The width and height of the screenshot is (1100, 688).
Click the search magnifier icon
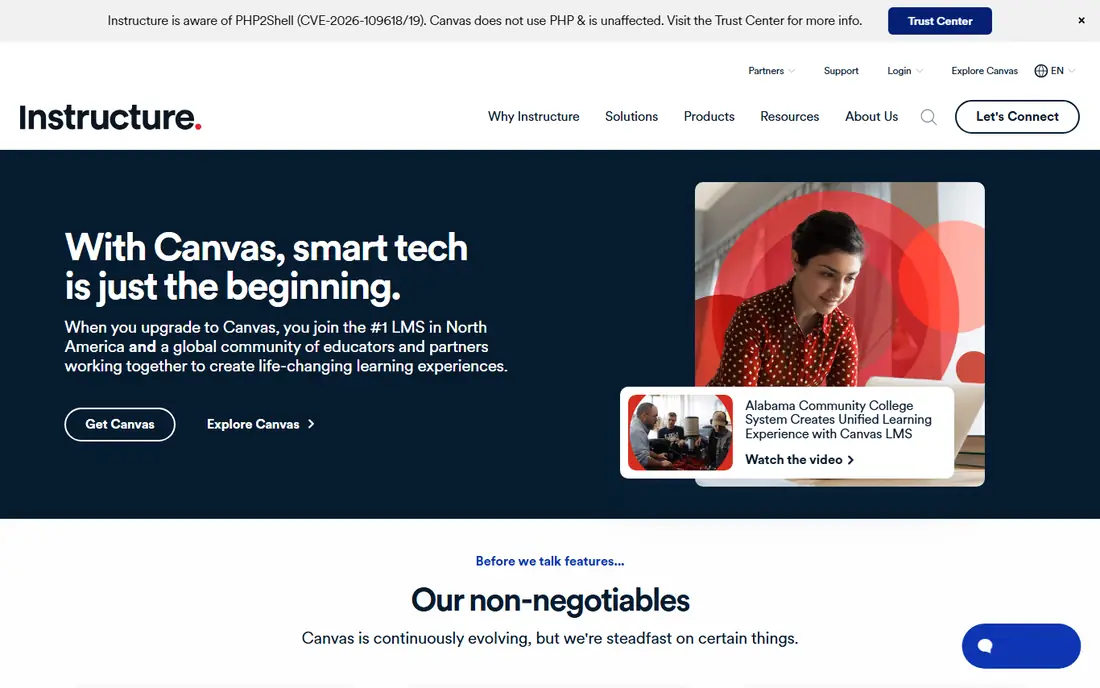pos(928,117)
